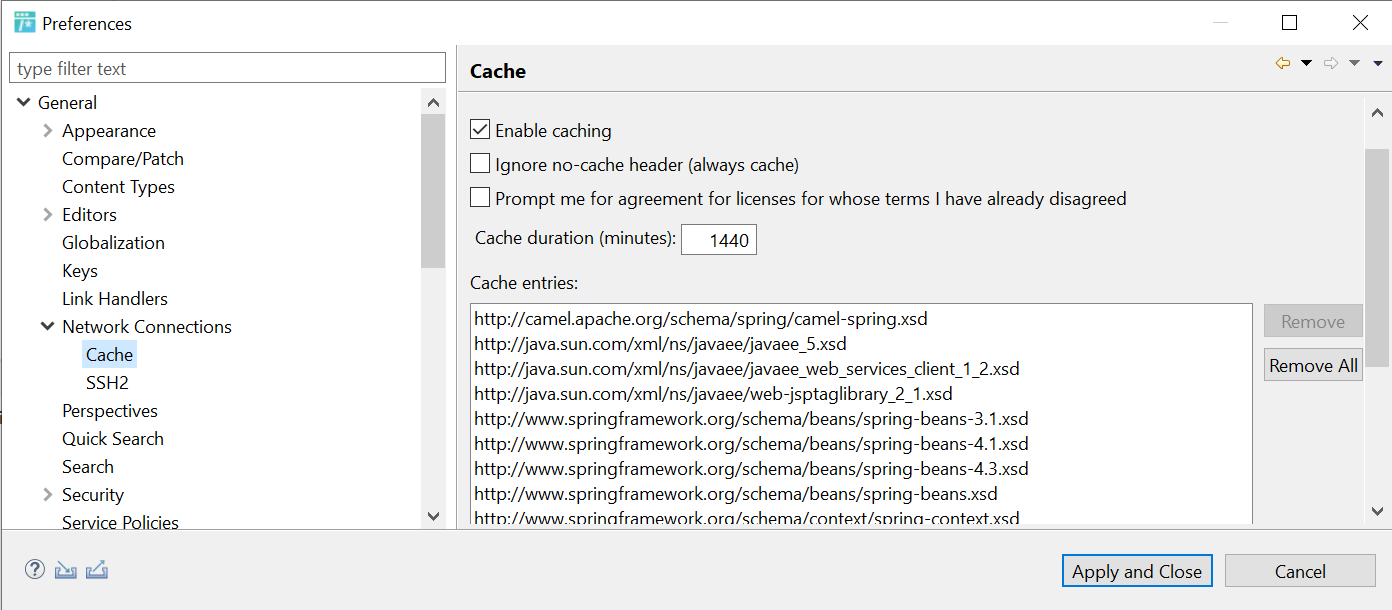
Task: Select the camel-spring.xsd cache entry
Action: [700, 320]
